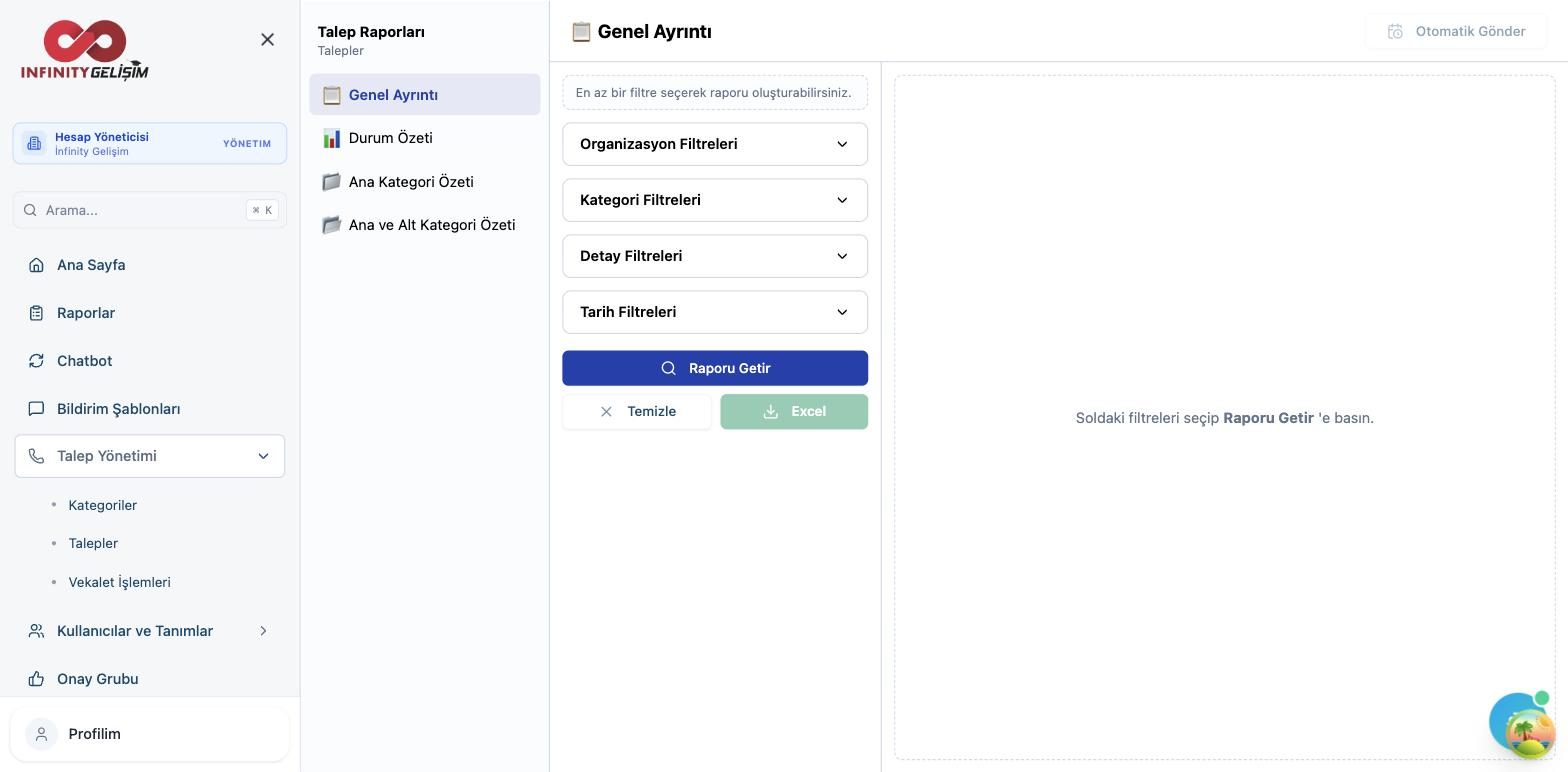The width and height of the screenshot is (1568, 772).
Task: Close the sidebar with the X icon
Action: tap(267, 40)
